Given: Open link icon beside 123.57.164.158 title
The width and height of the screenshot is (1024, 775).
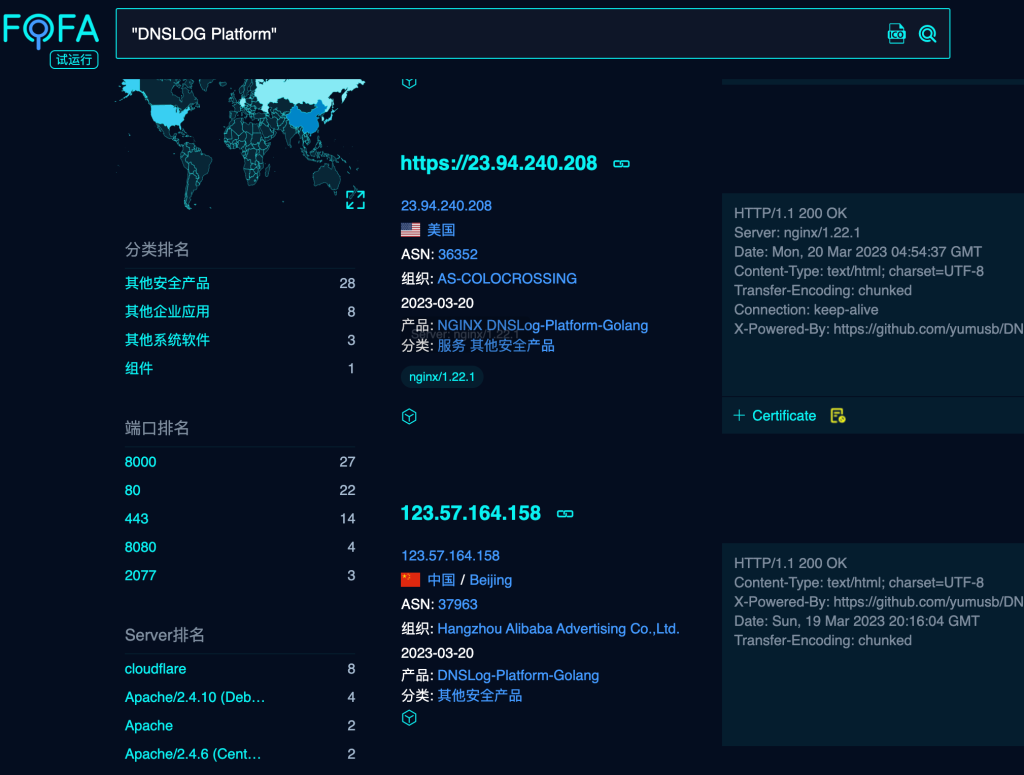Looking at the screenshot, I should 565,514.
